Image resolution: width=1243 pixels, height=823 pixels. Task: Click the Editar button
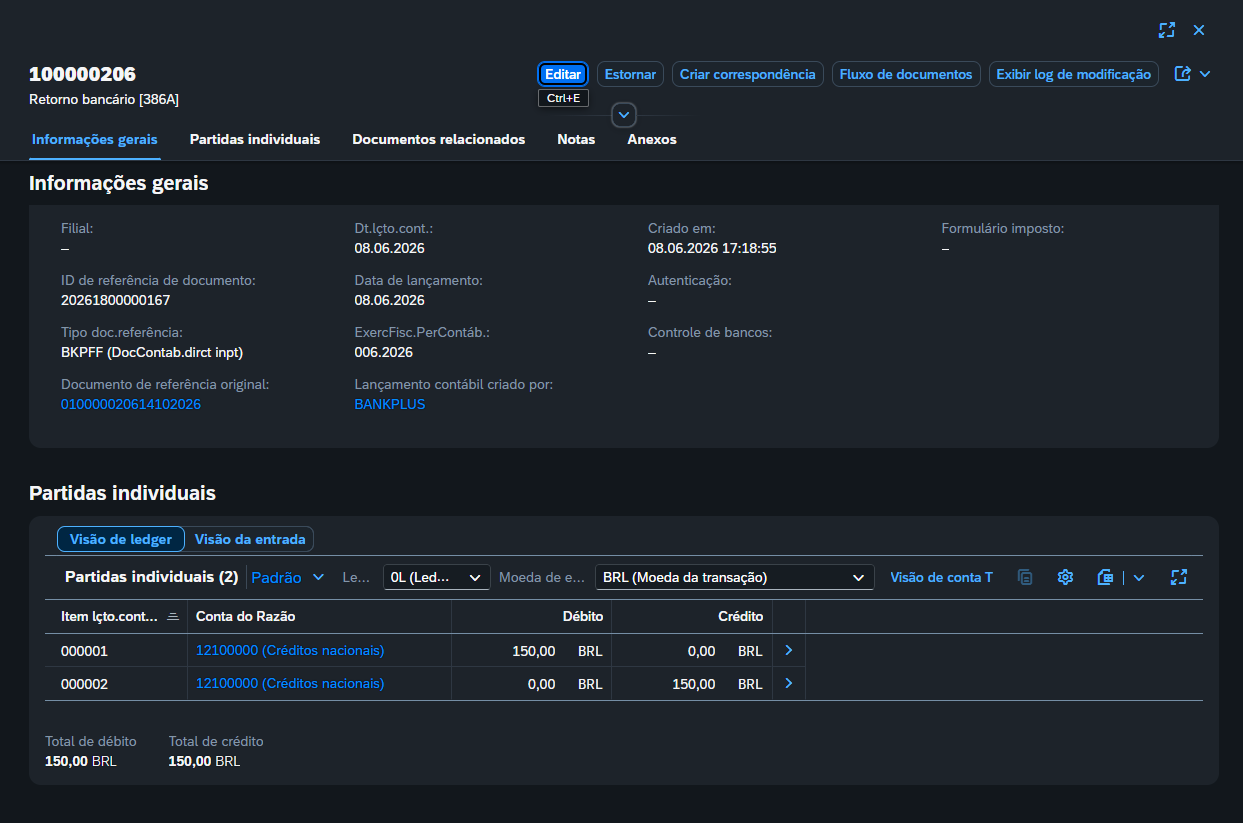point(563,74)
